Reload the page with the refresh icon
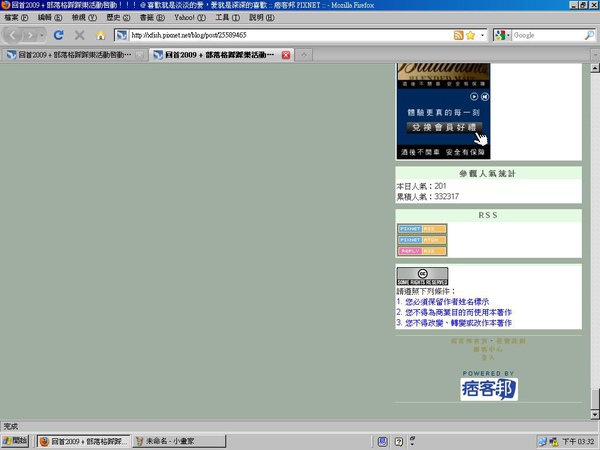Image resolution: width=600 pixels, height=450 pixels. coord(59,35)
